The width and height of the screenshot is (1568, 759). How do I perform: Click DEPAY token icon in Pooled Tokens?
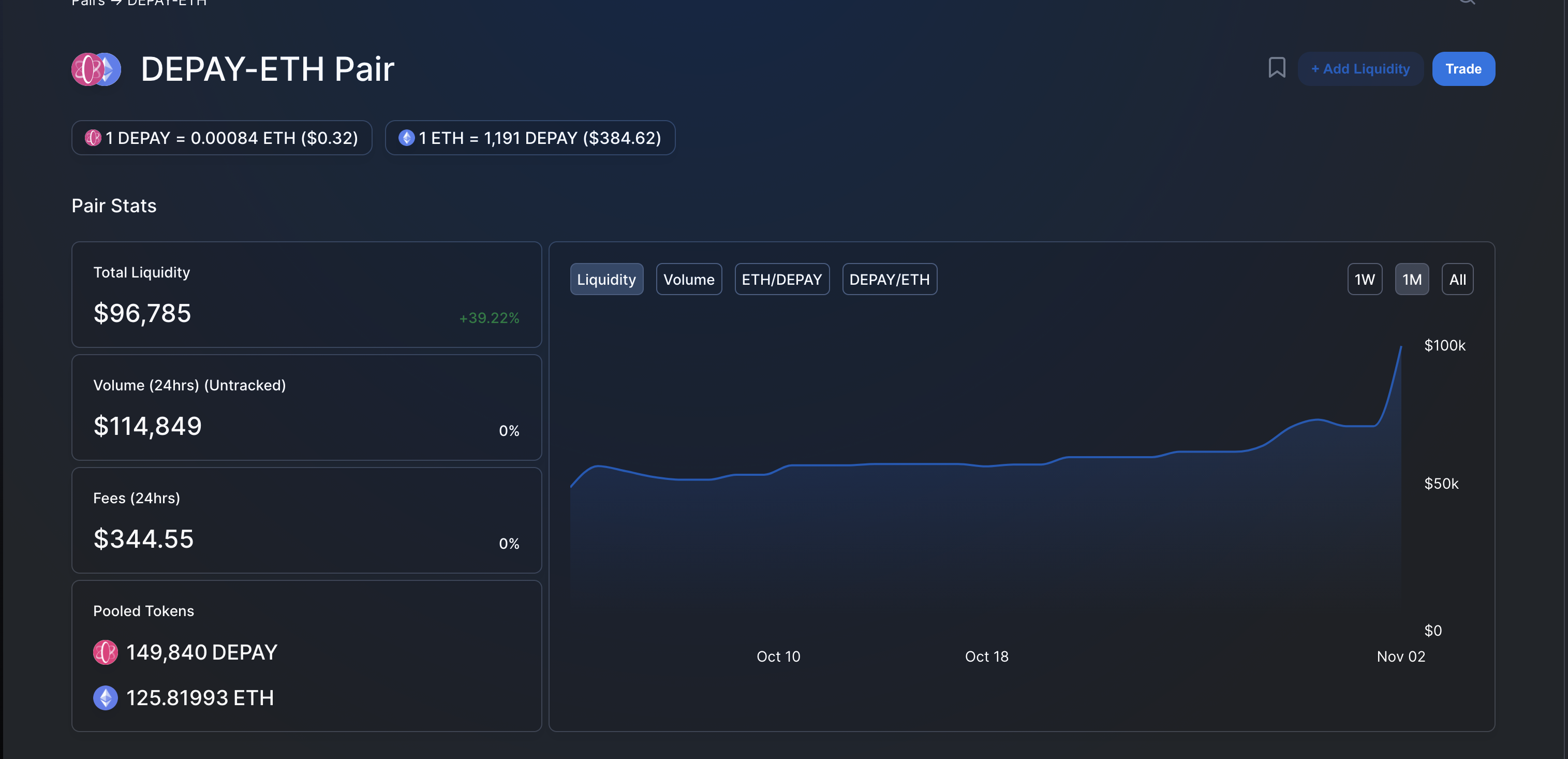pyautogui.click(x=105, y=652)
